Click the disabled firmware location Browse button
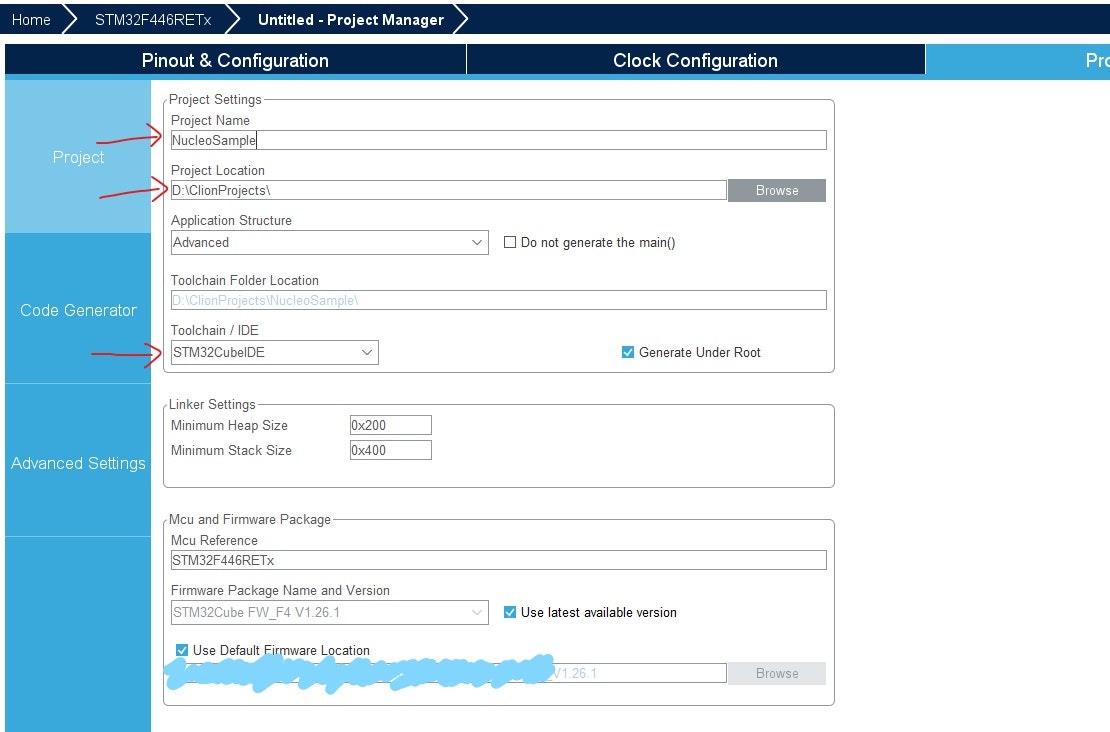This screenshot has width=1110, height=732. point(777,673)
